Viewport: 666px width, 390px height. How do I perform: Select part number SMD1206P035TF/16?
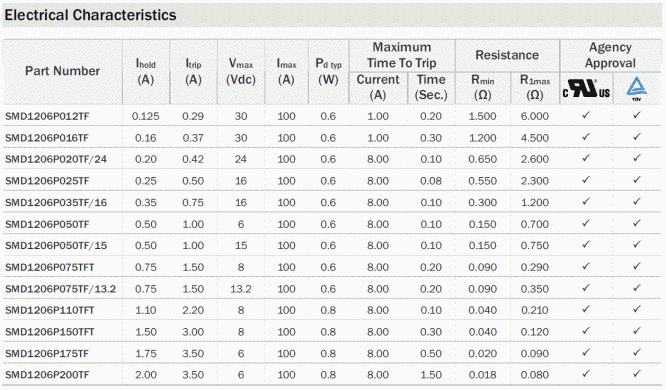click(56, 203)
